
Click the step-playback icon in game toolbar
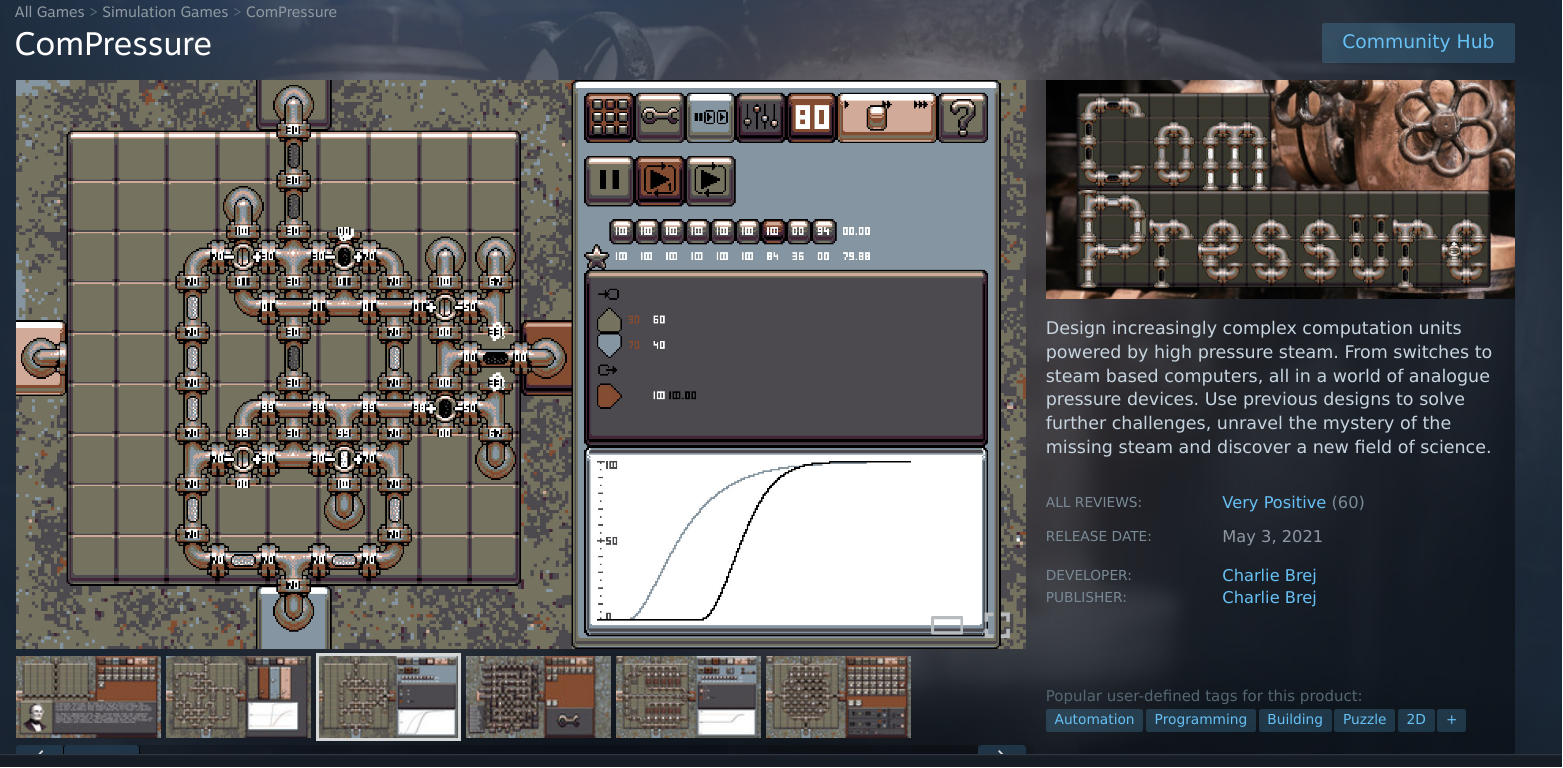tap(710, 118)
